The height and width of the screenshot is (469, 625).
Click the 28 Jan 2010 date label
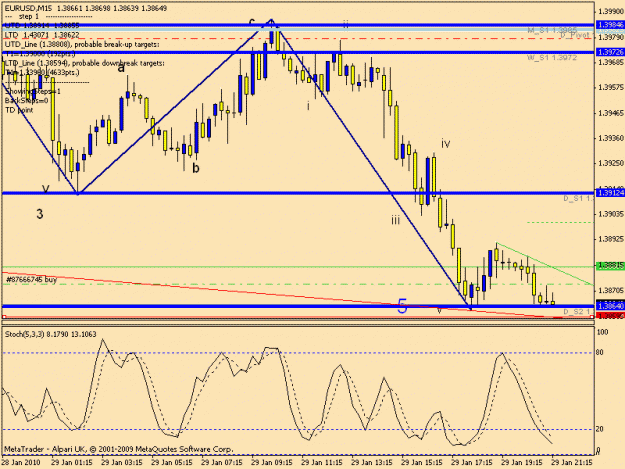[x=20, y=463]
